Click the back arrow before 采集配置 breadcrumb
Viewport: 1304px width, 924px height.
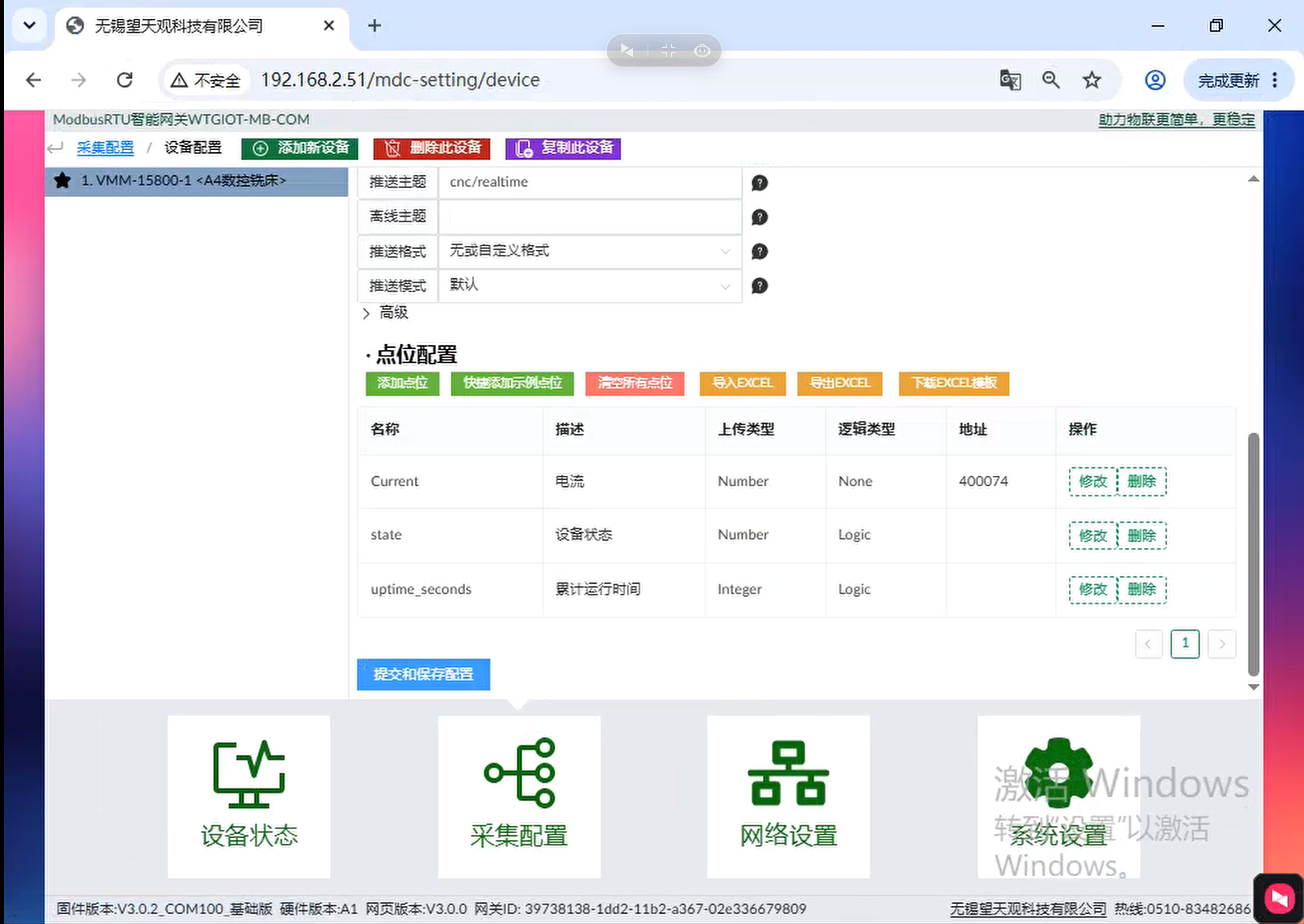55,148
